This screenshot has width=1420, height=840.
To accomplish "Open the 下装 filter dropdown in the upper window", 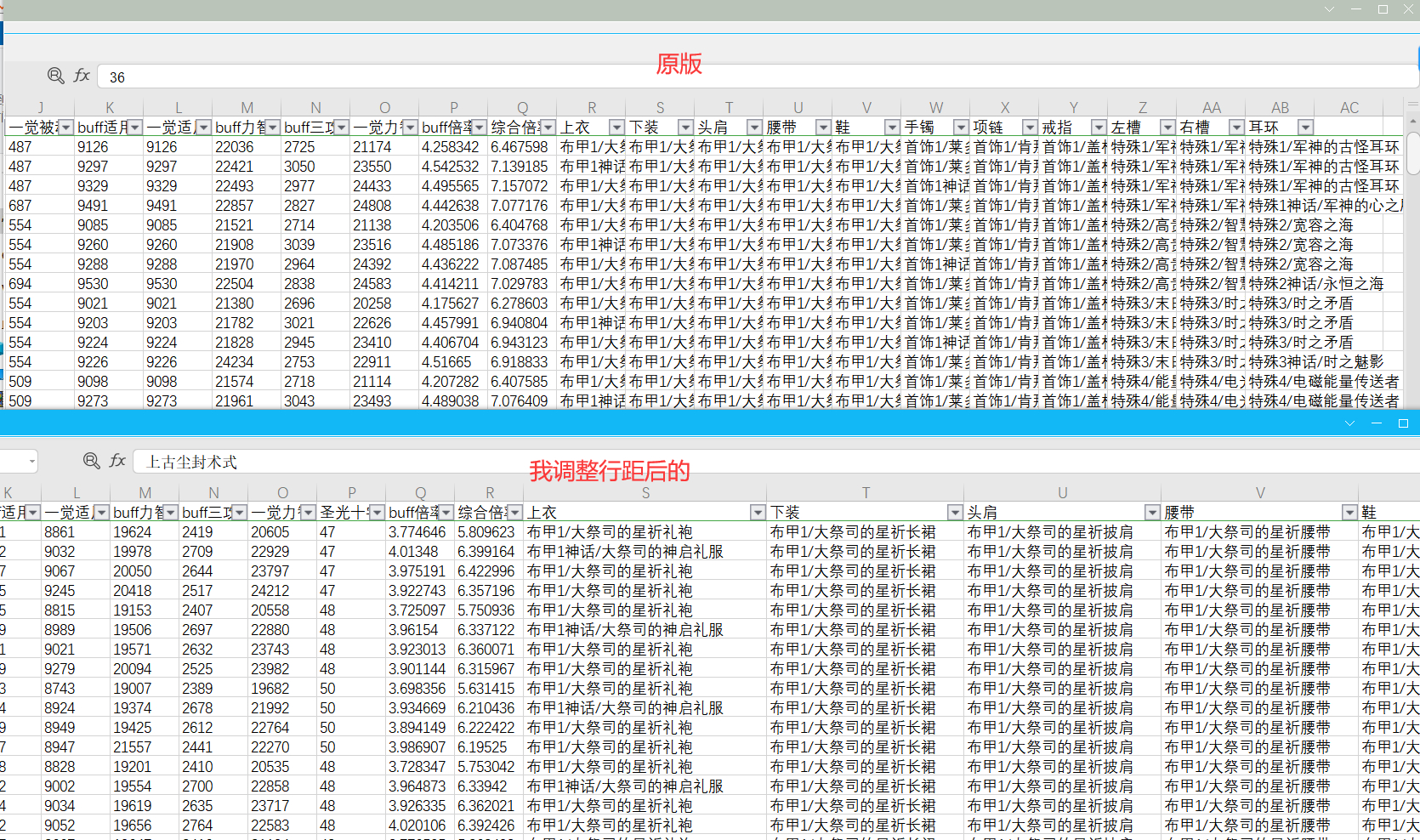I will click(x=685, y=128).
